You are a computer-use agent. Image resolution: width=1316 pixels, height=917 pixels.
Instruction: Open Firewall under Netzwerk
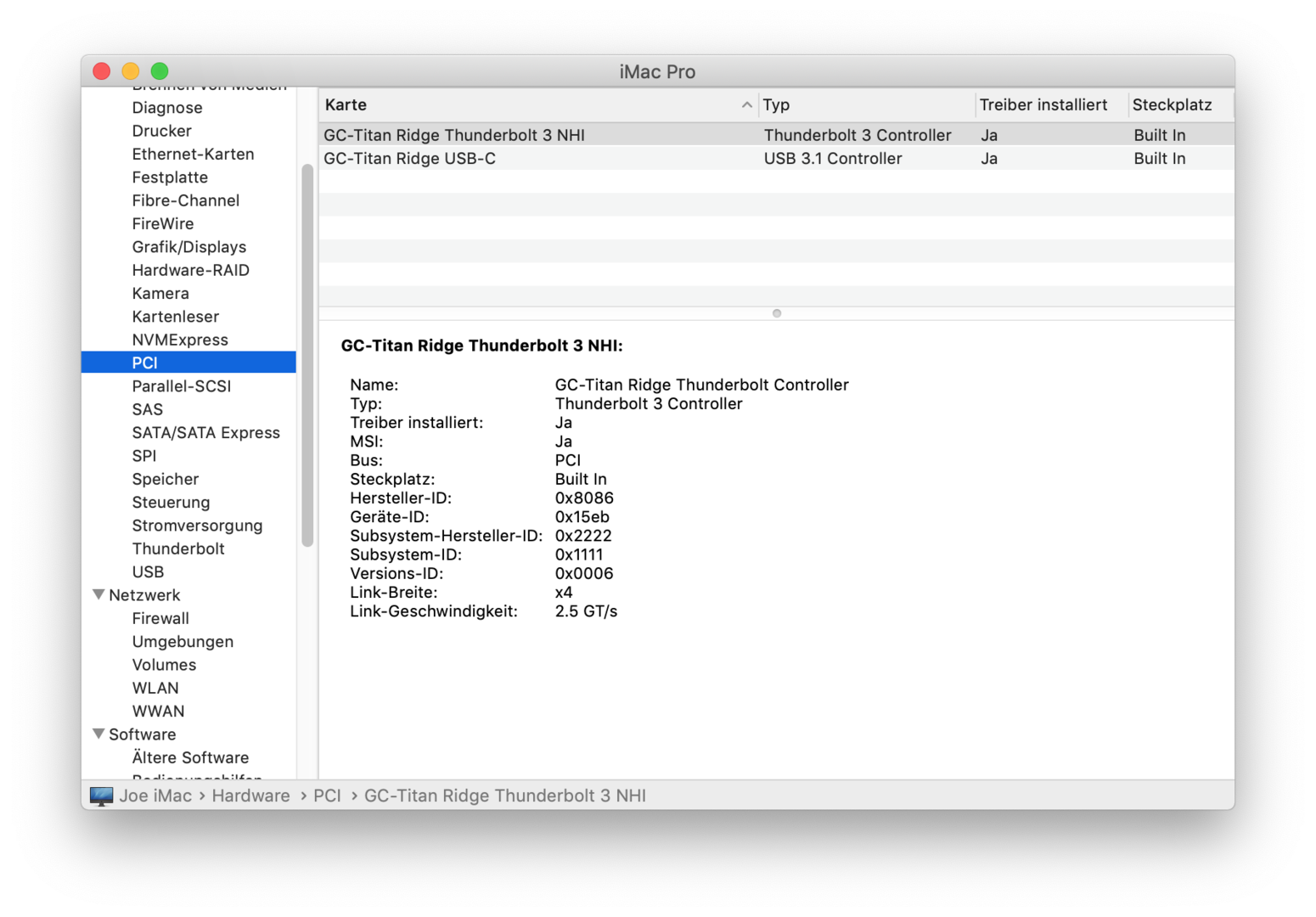click(x=160, y=618)
